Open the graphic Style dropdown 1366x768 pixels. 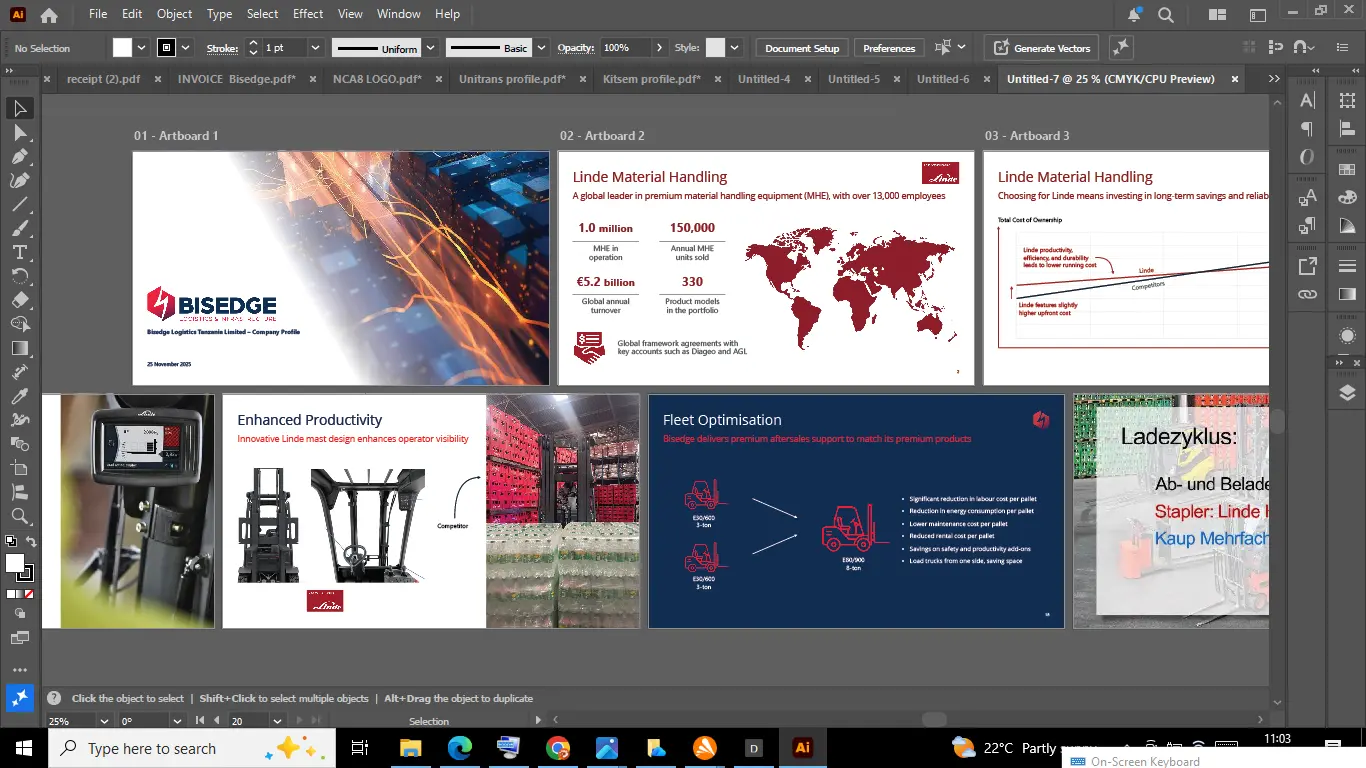(735, 48)
